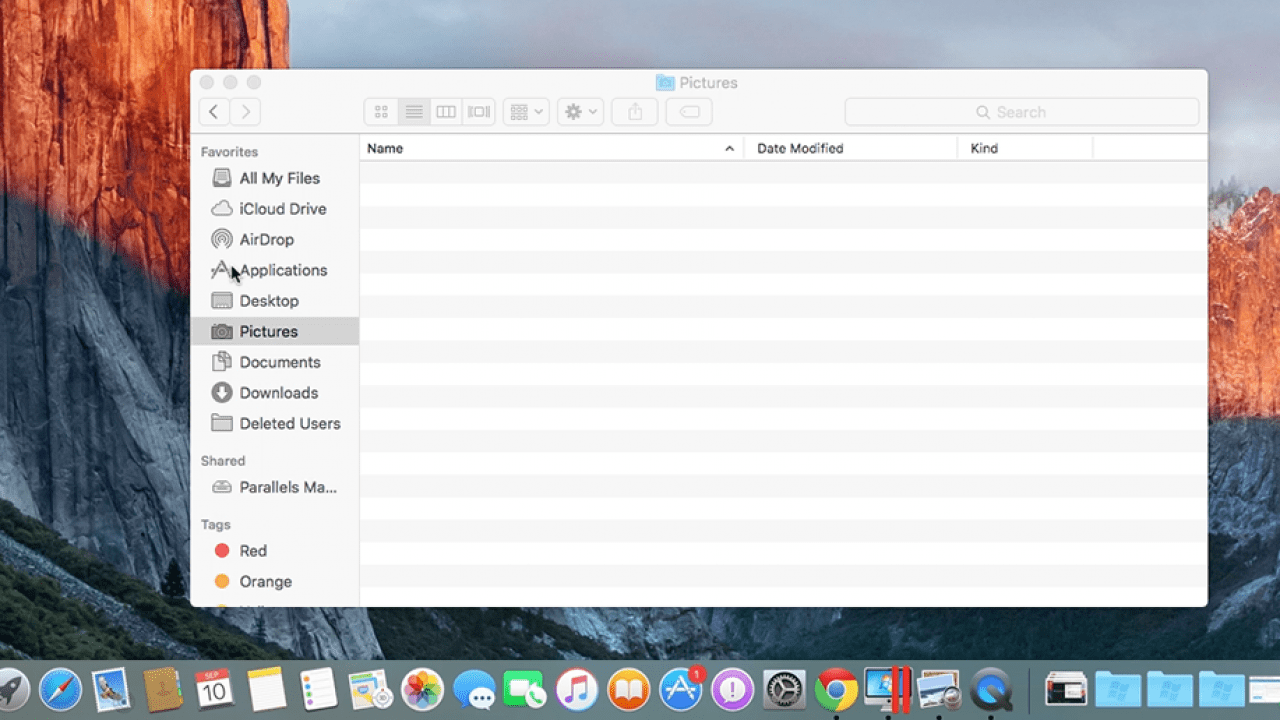Open AirDrop in sidebar
Screen dimensions: 1280x720
274,240
